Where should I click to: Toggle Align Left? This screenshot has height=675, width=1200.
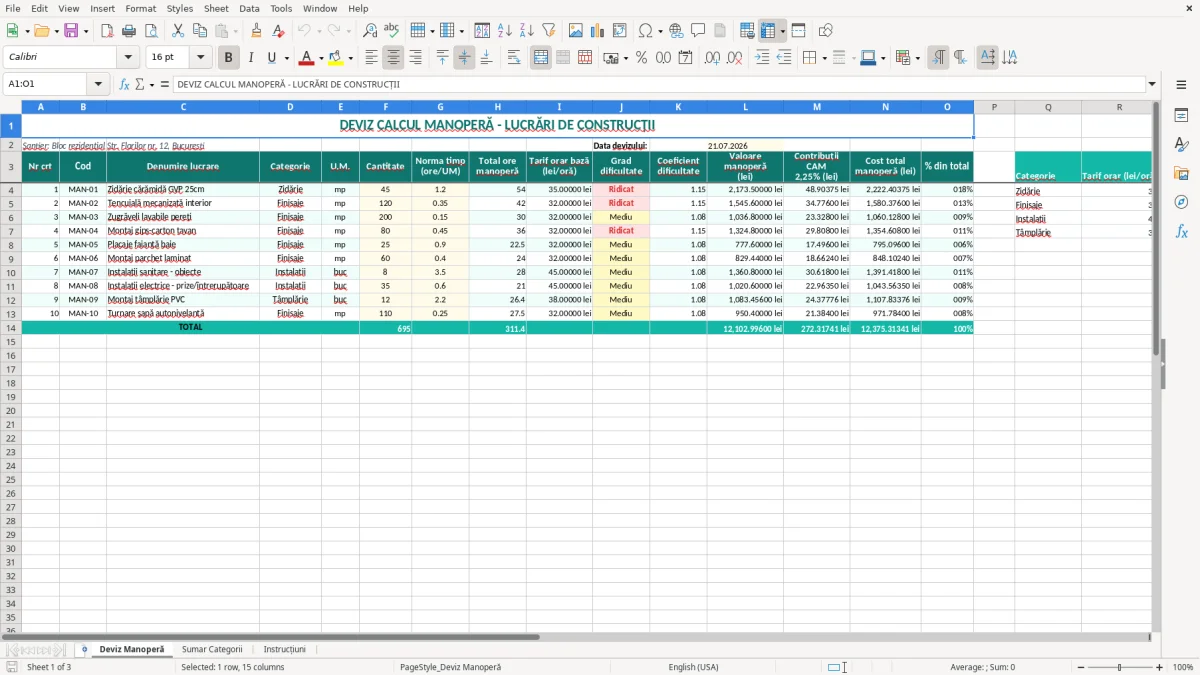371,58
